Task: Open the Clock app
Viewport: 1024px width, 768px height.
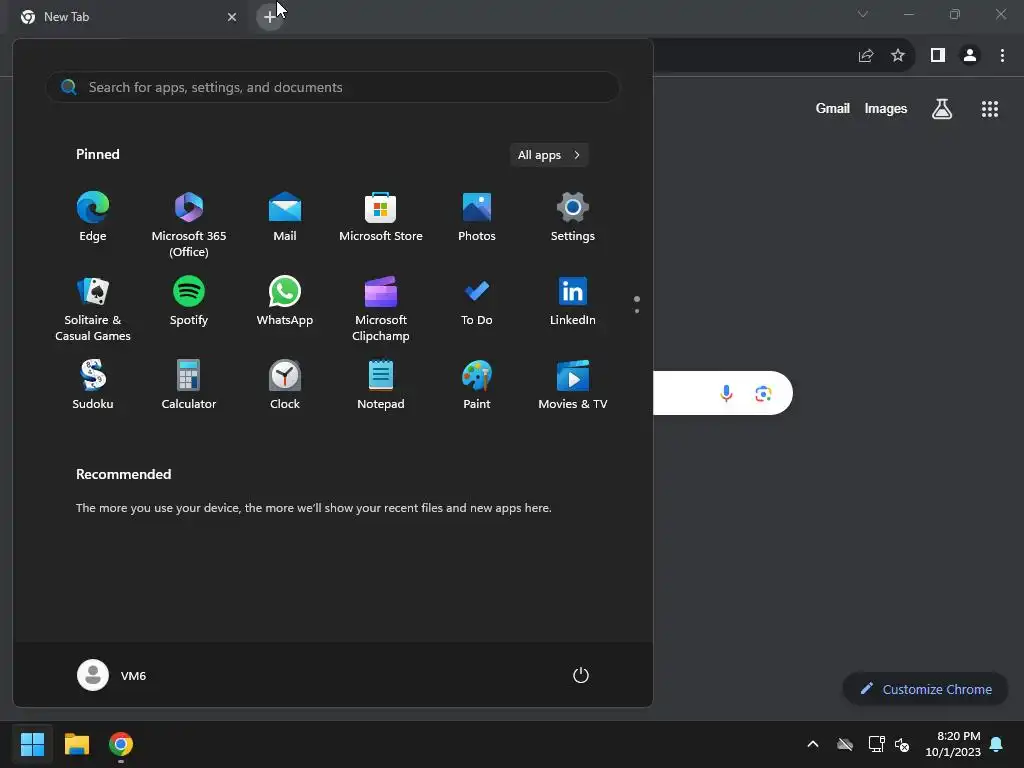Action: (x=285, y=385)
